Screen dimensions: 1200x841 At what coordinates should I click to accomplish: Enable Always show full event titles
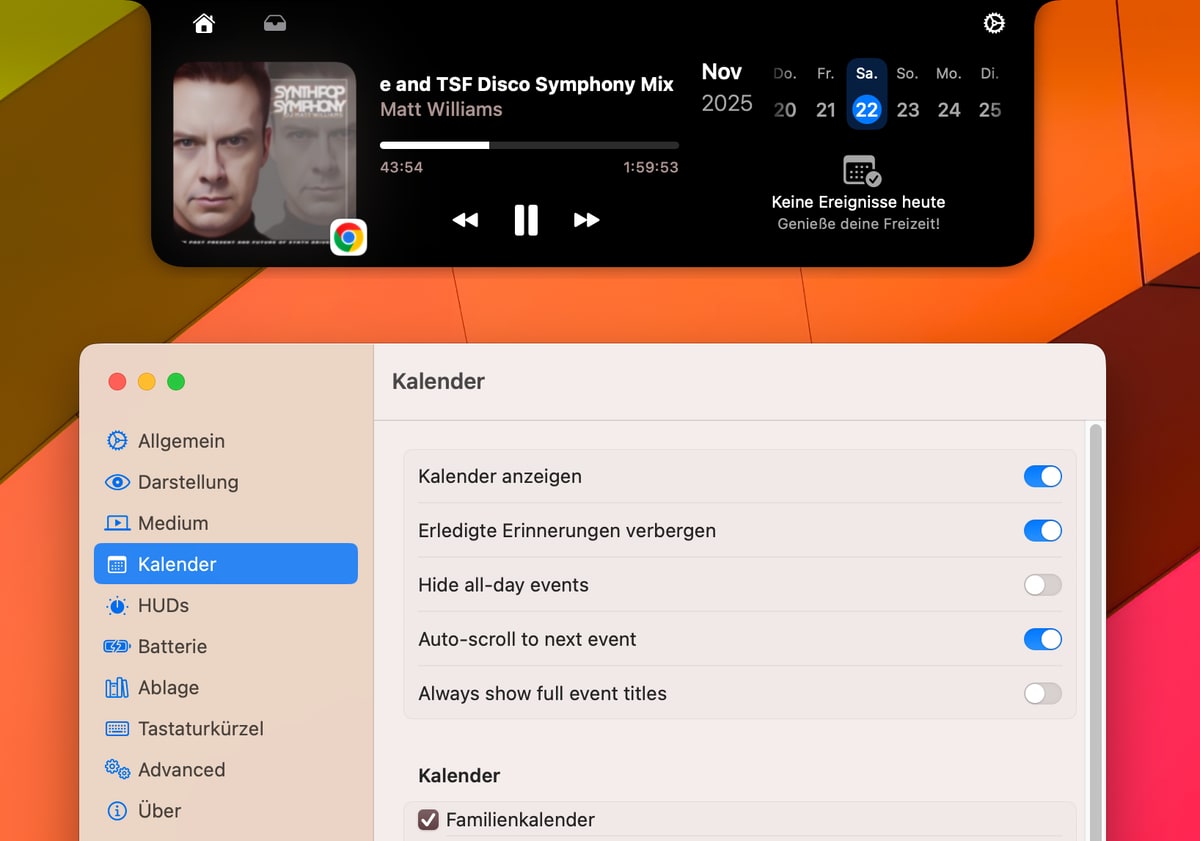pos(1042,693)
